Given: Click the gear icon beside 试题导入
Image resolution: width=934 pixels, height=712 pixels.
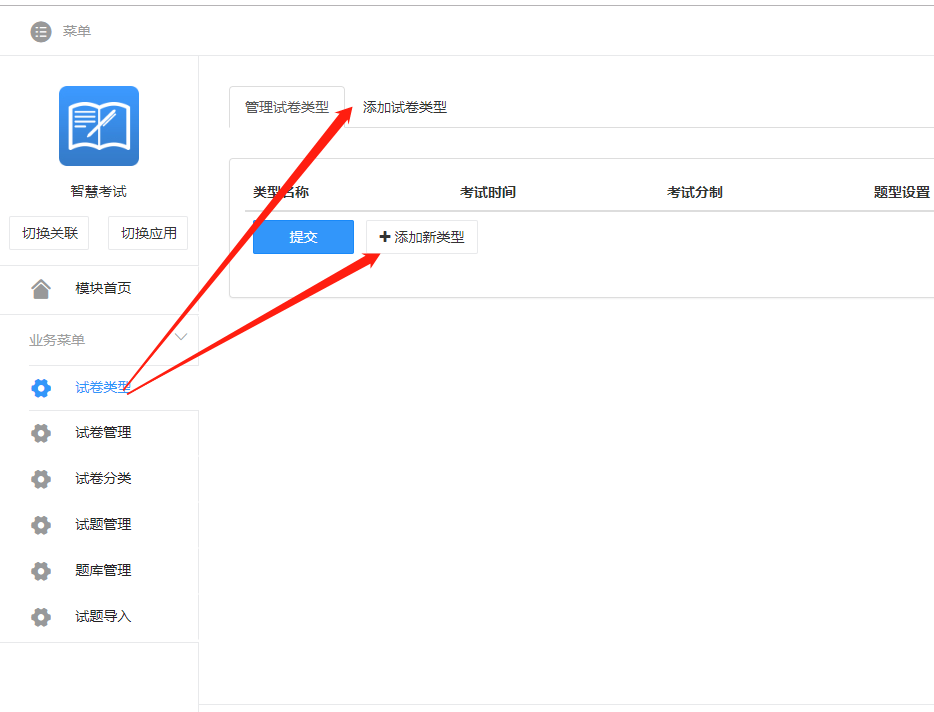Looking at the screenshot, I should pos(41,617).
